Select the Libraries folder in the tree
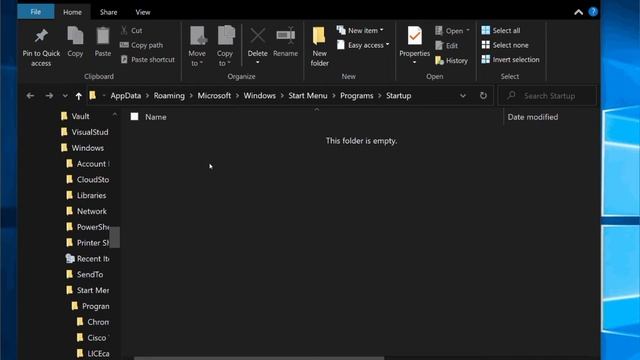The width and height of the screenshot is (640, 360). [86, 196]
